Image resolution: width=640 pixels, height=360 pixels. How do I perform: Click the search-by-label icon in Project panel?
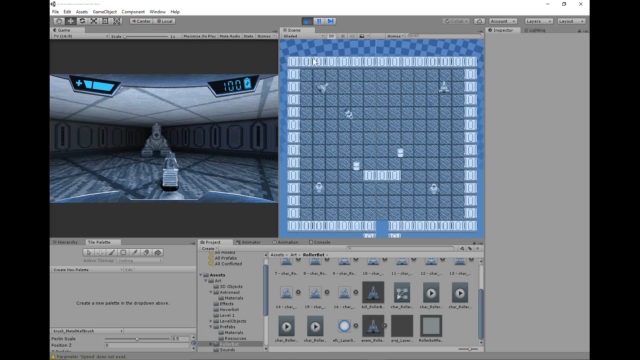click(x=470, y=248)
